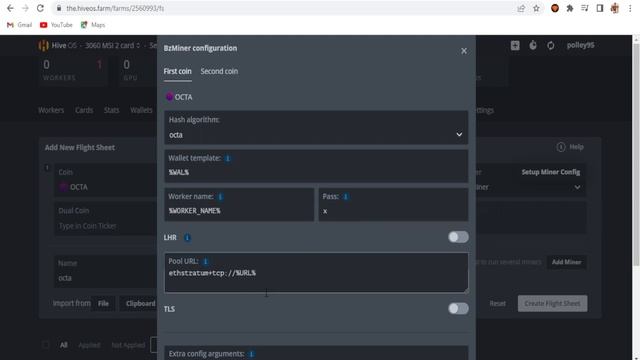The height and width of the screenshot is (360, 640).
Task: Select the Applied filter
Action: click(x=89, y=345)
